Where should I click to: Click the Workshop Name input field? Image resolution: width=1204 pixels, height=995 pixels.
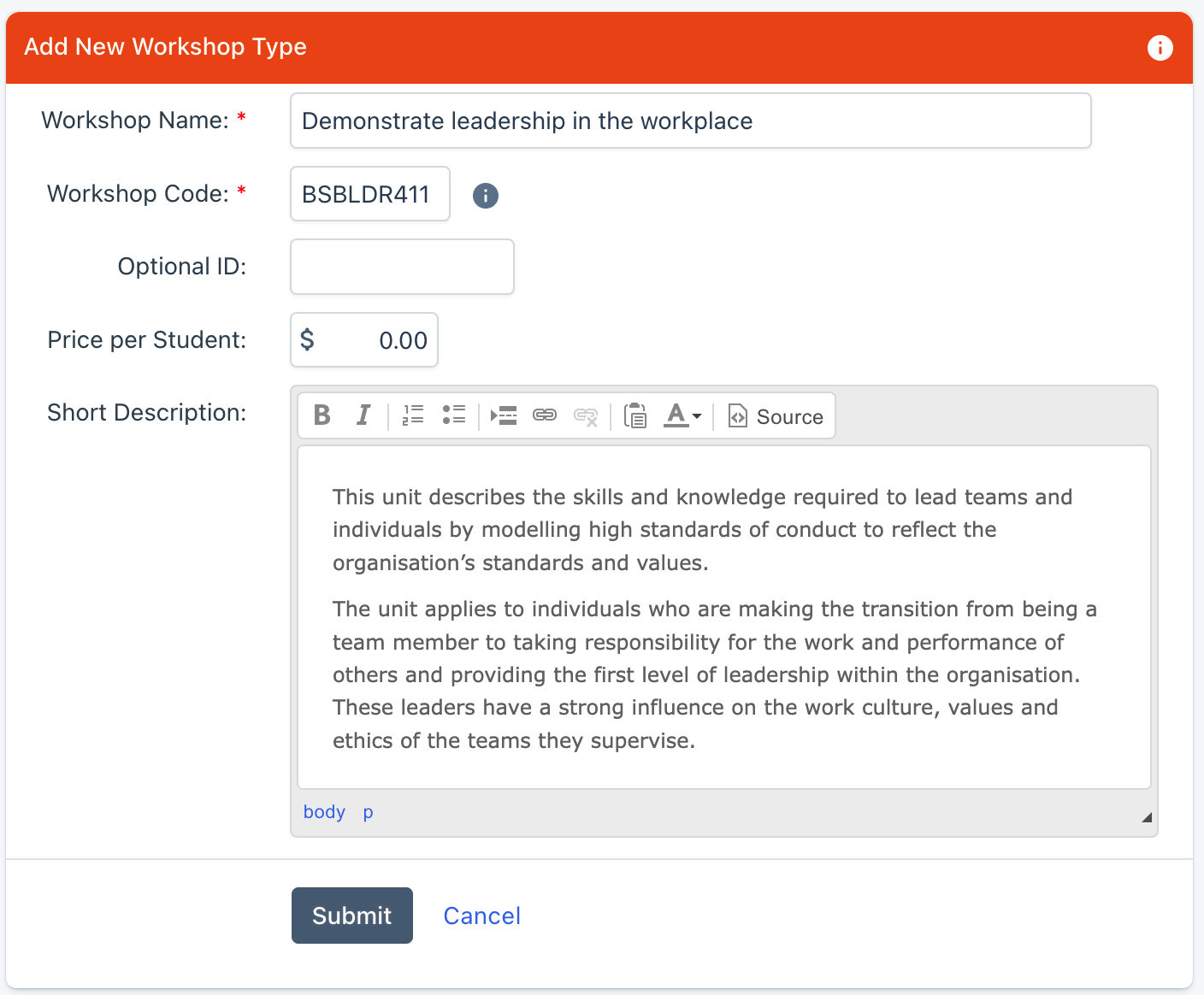tap(691, 121)
